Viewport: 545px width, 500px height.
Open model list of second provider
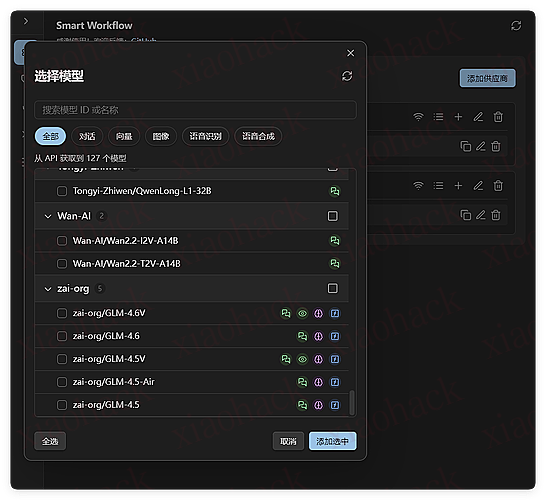click(438, 186)
